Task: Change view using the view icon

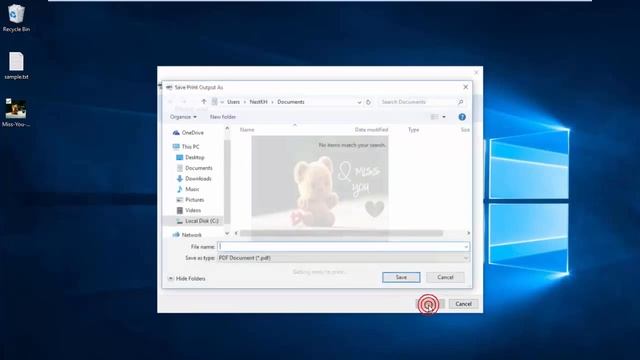Action: pos(434,117)
